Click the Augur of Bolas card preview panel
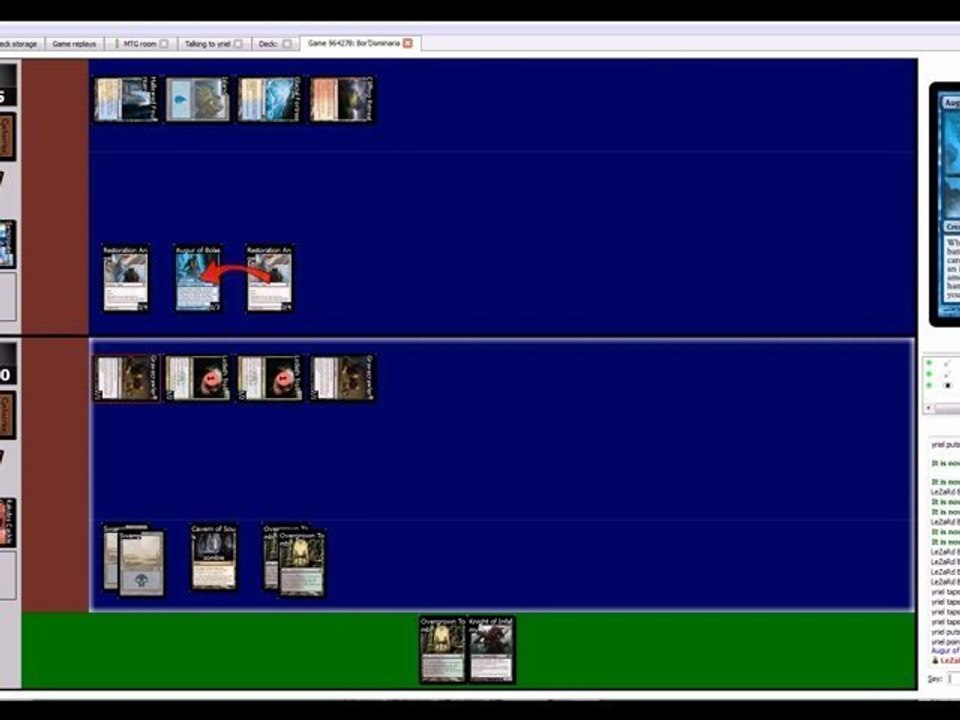Screen dimensions: 960x720 946,204
